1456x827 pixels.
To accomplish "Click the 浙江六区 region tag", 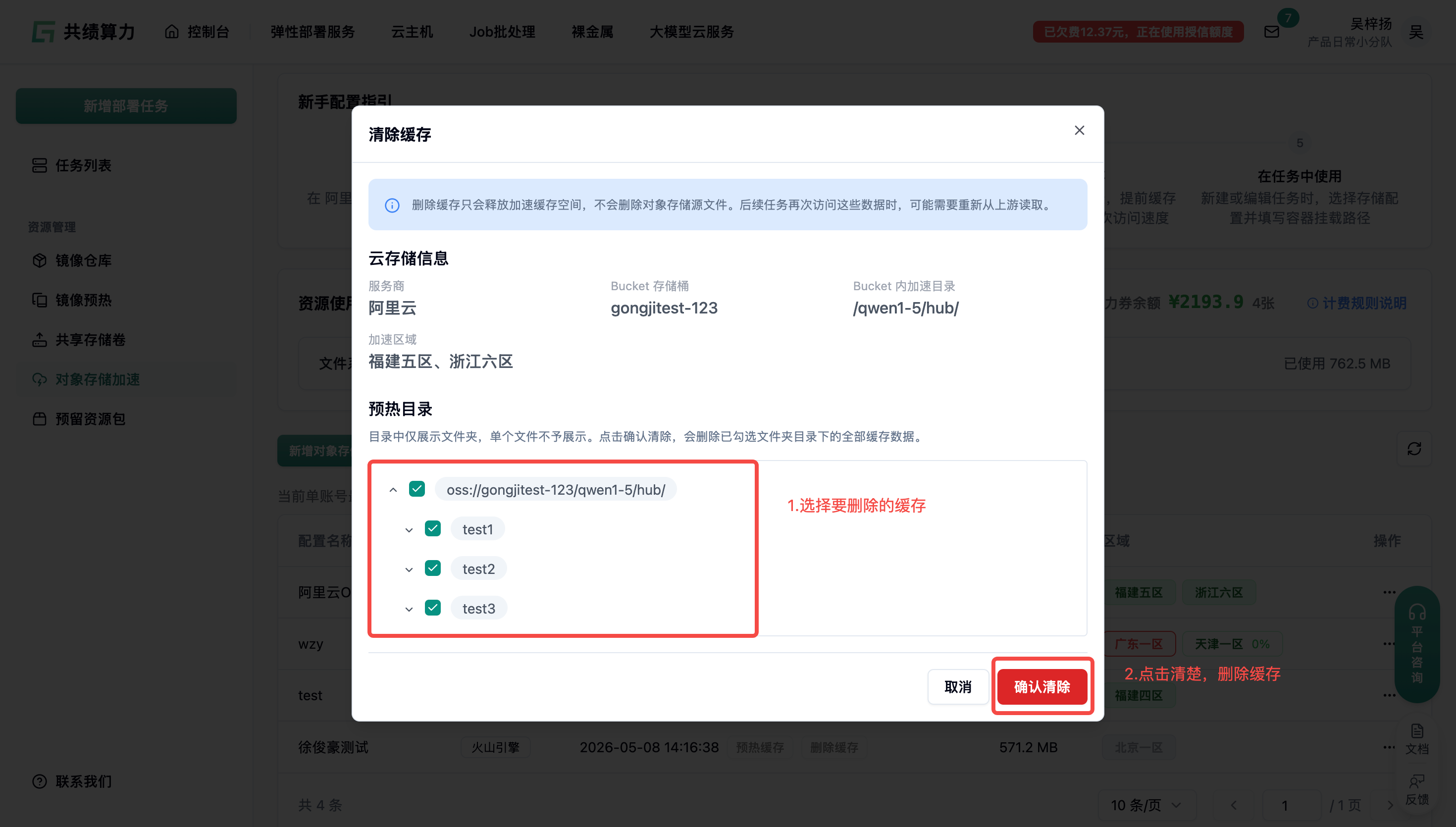I will point(1219,592).
